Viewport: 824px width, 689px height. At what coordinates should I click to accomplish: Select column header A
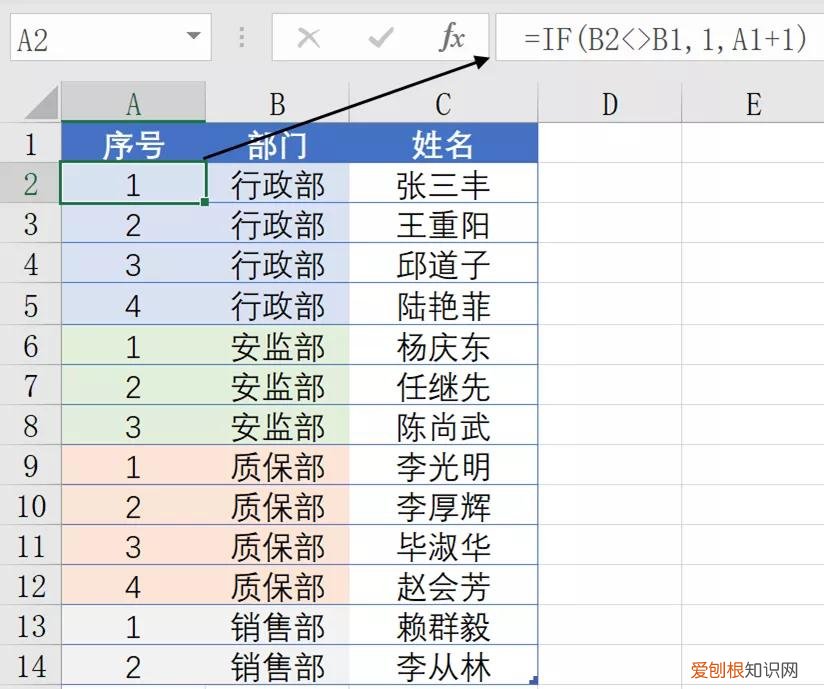(x=133, y=103)
